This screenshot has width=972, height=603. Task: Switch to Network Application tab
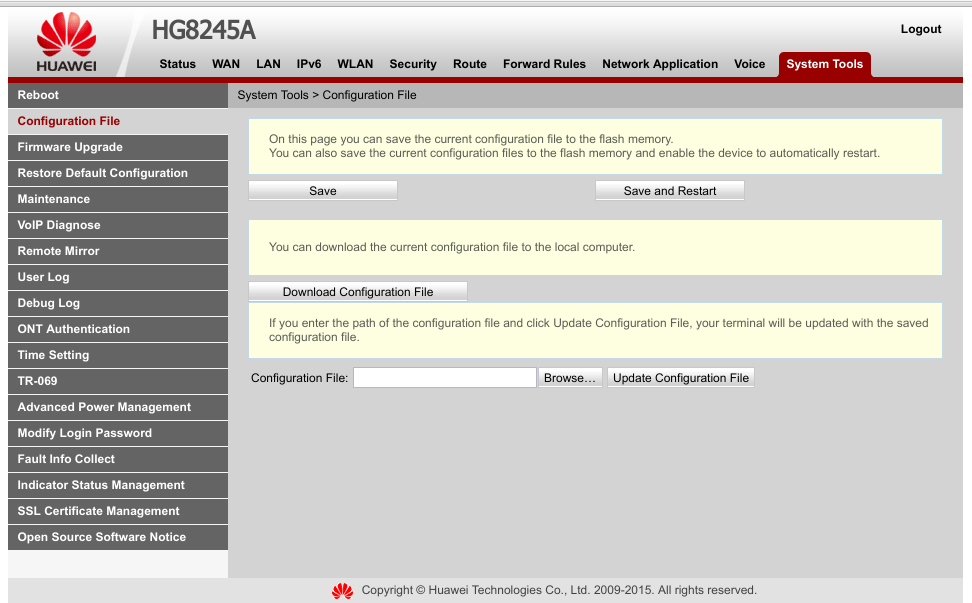660,64
